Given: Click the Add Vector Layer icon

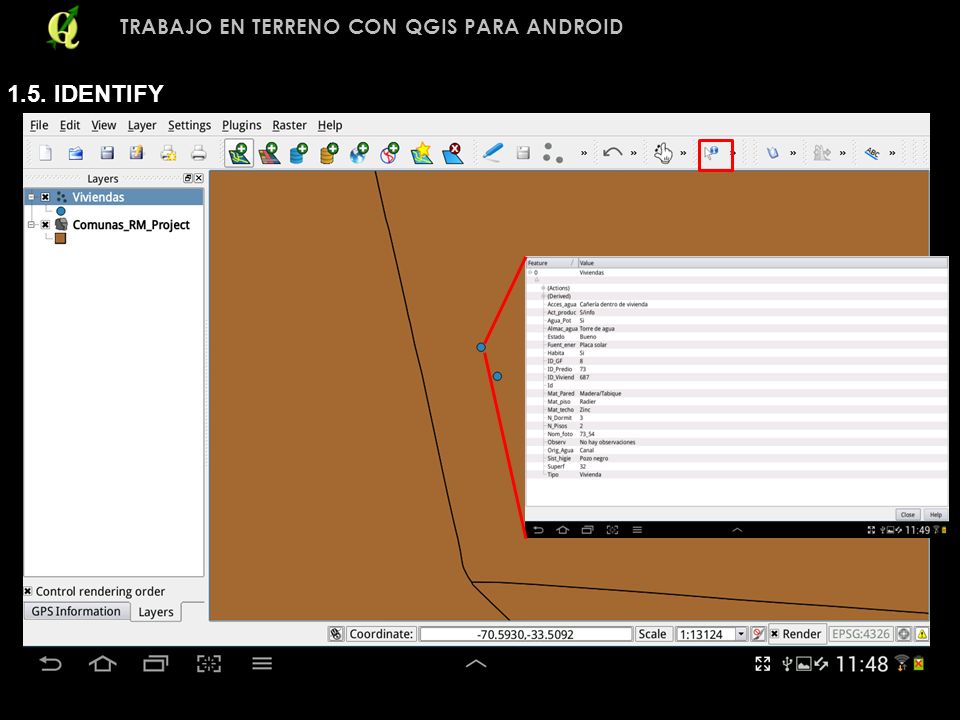Looking at the screenshot, I should coord(239,152).
